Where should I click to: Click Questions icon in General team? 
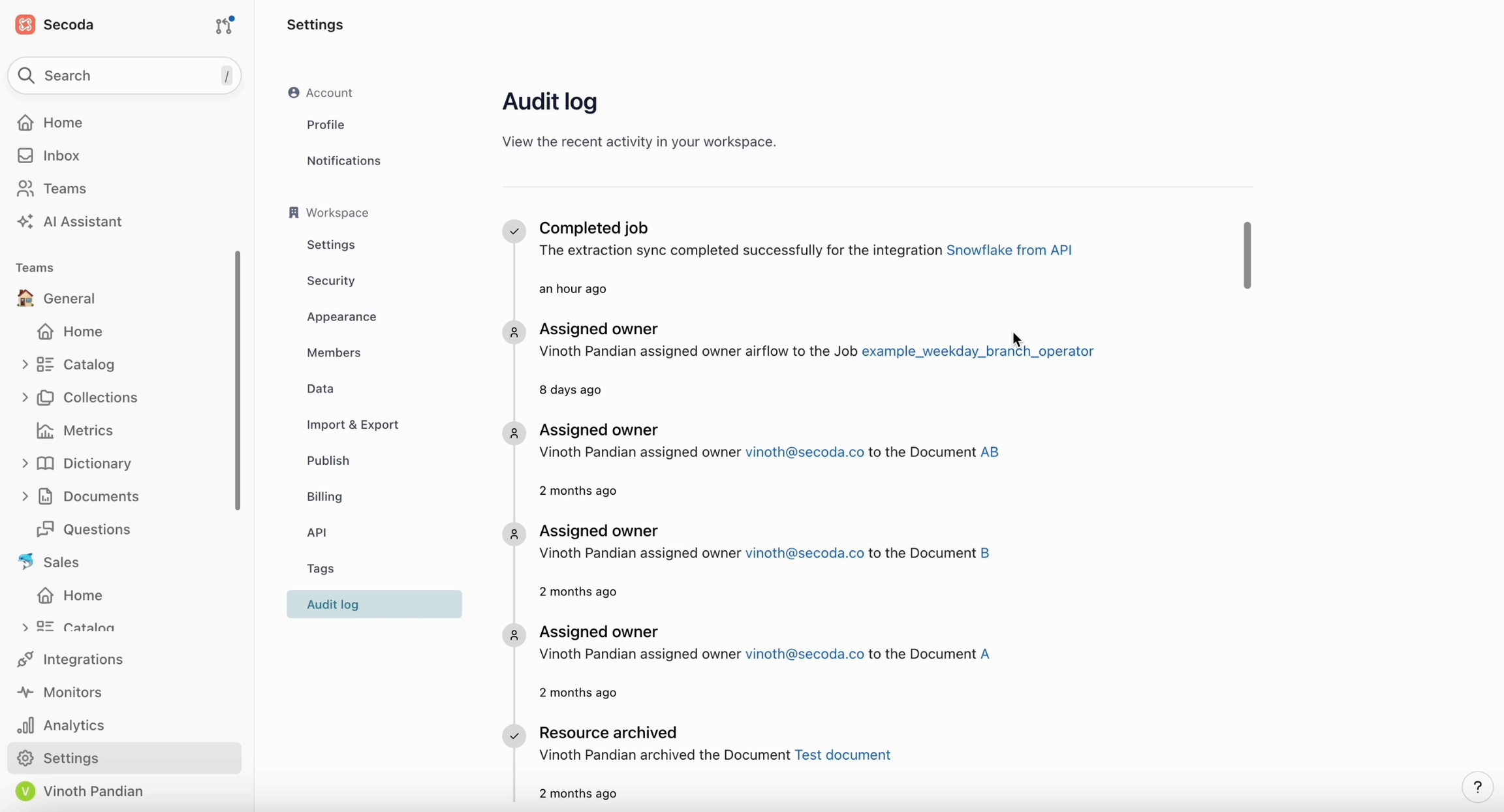tap(45, 529)
